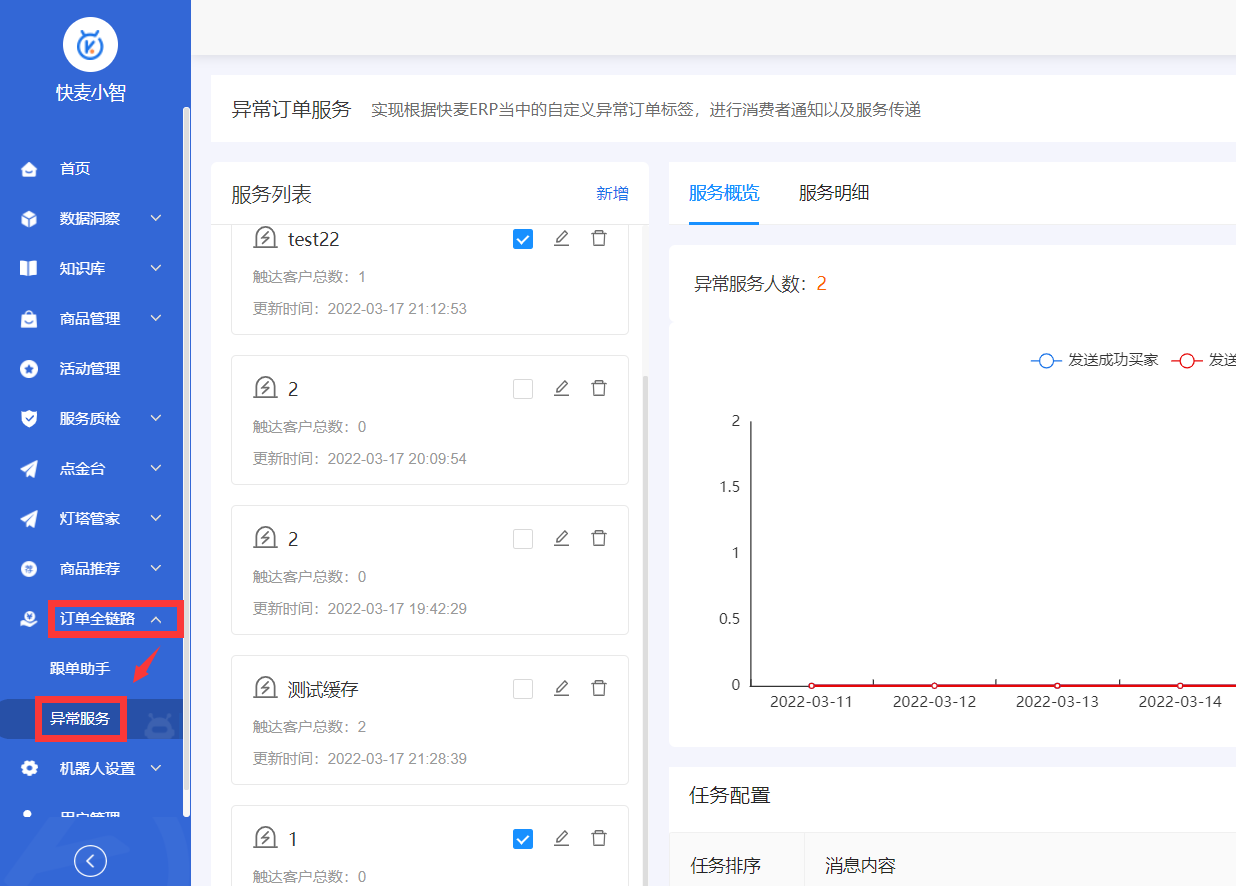Click the 任务排序 column header
The height and width of the screenshot is (886, 1236).
tap(726, 865)
